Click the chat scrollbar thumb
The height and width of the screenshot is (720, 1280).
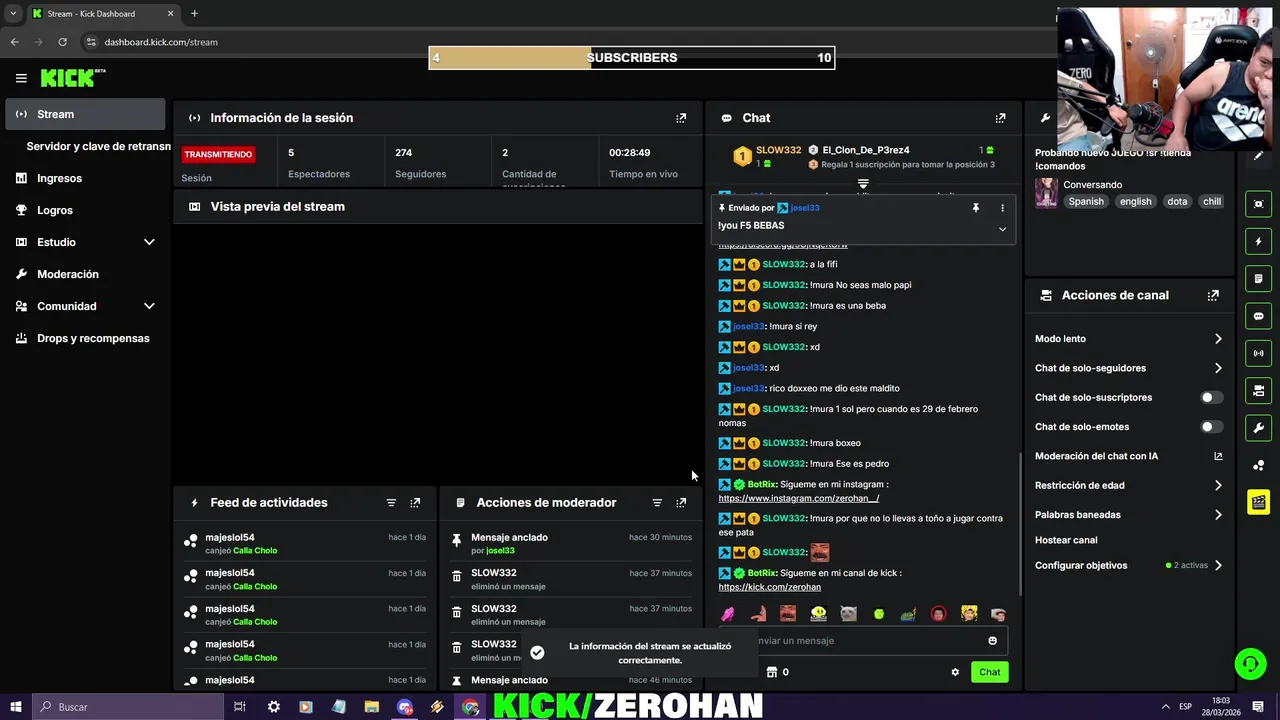tap(1019, 523)
